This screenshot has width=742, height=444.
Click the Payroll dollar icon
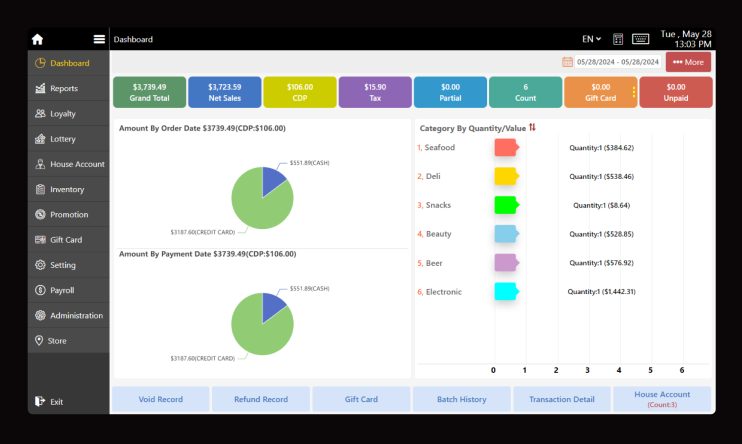click(40, 290)
